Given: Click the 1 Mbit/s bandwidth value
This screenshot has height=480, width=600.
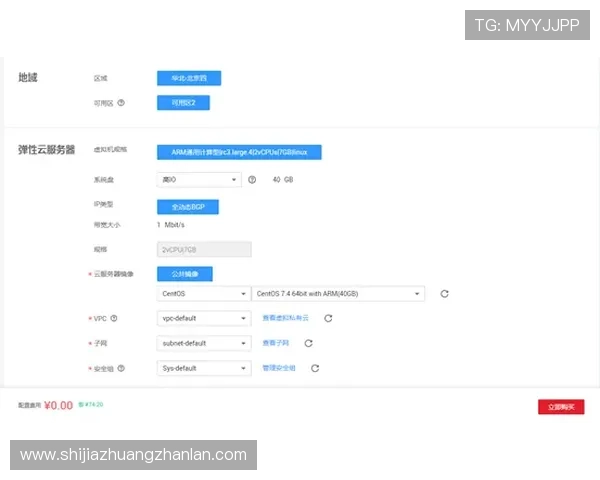Looking at the screenshot, I should pos(171,225).
